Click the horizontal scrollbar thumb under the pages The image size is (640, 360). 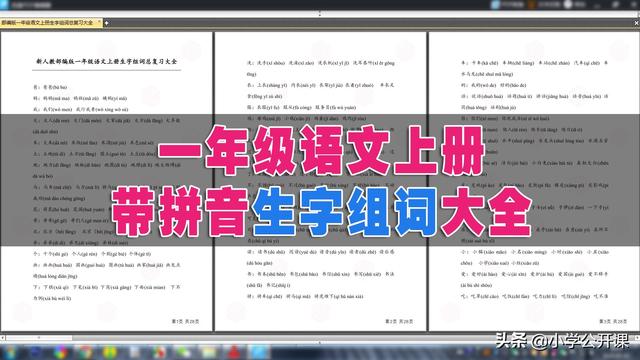pos(39,338)
